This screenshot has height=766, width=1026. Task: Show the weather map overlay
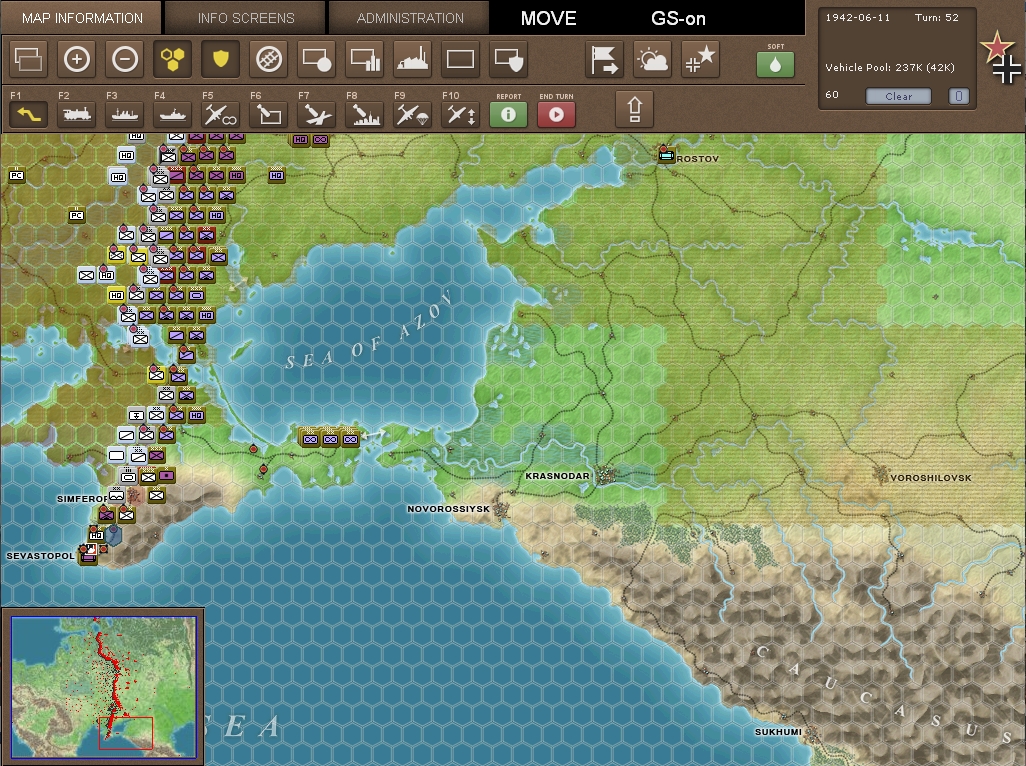pyautogui.click(x=652, y=60)
